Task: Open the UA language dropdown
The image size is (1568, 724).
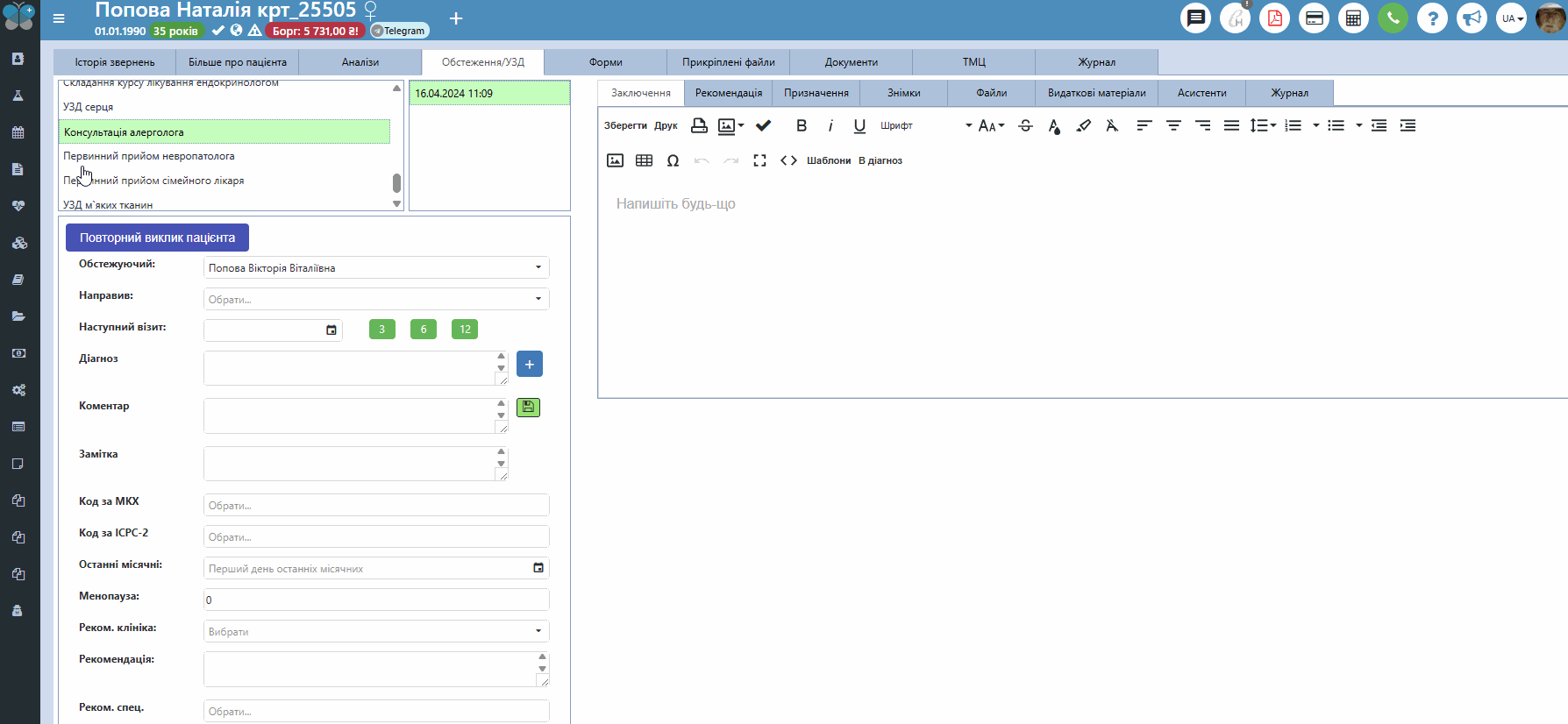Action: click(1511, 18)
